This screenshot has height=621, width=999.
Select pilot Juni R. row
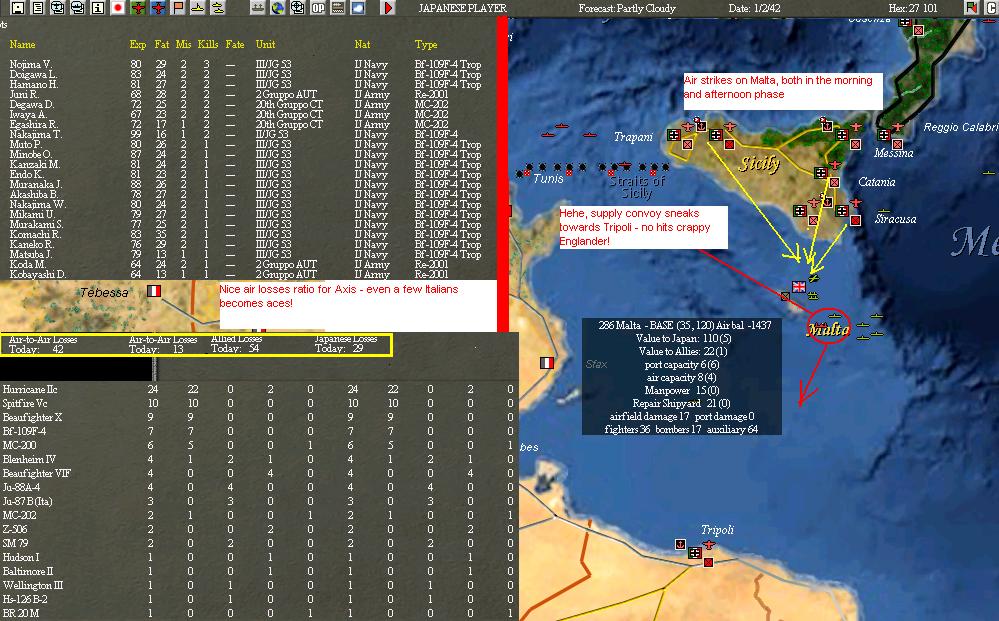coord(245,94)
